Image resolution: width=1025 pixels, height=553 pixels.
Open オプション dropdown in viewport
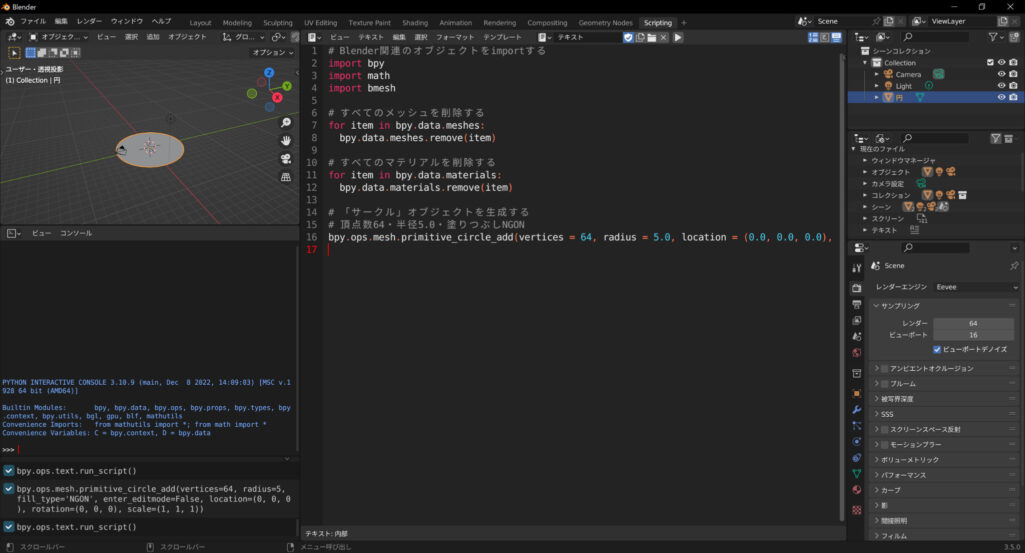pyautogui.click(x=273, y=52)
